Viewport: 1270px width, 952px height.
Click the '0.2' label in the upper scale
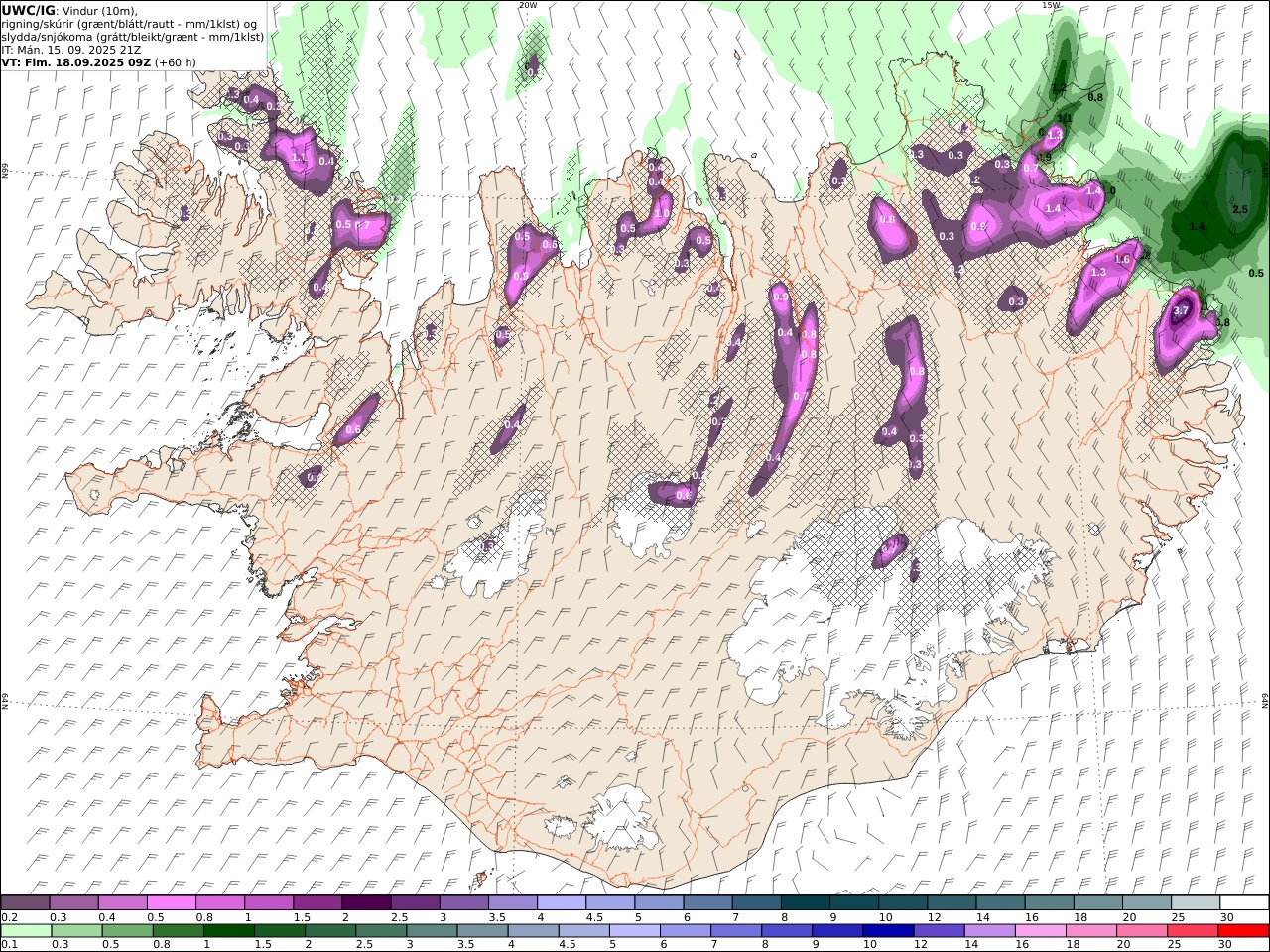9,917
